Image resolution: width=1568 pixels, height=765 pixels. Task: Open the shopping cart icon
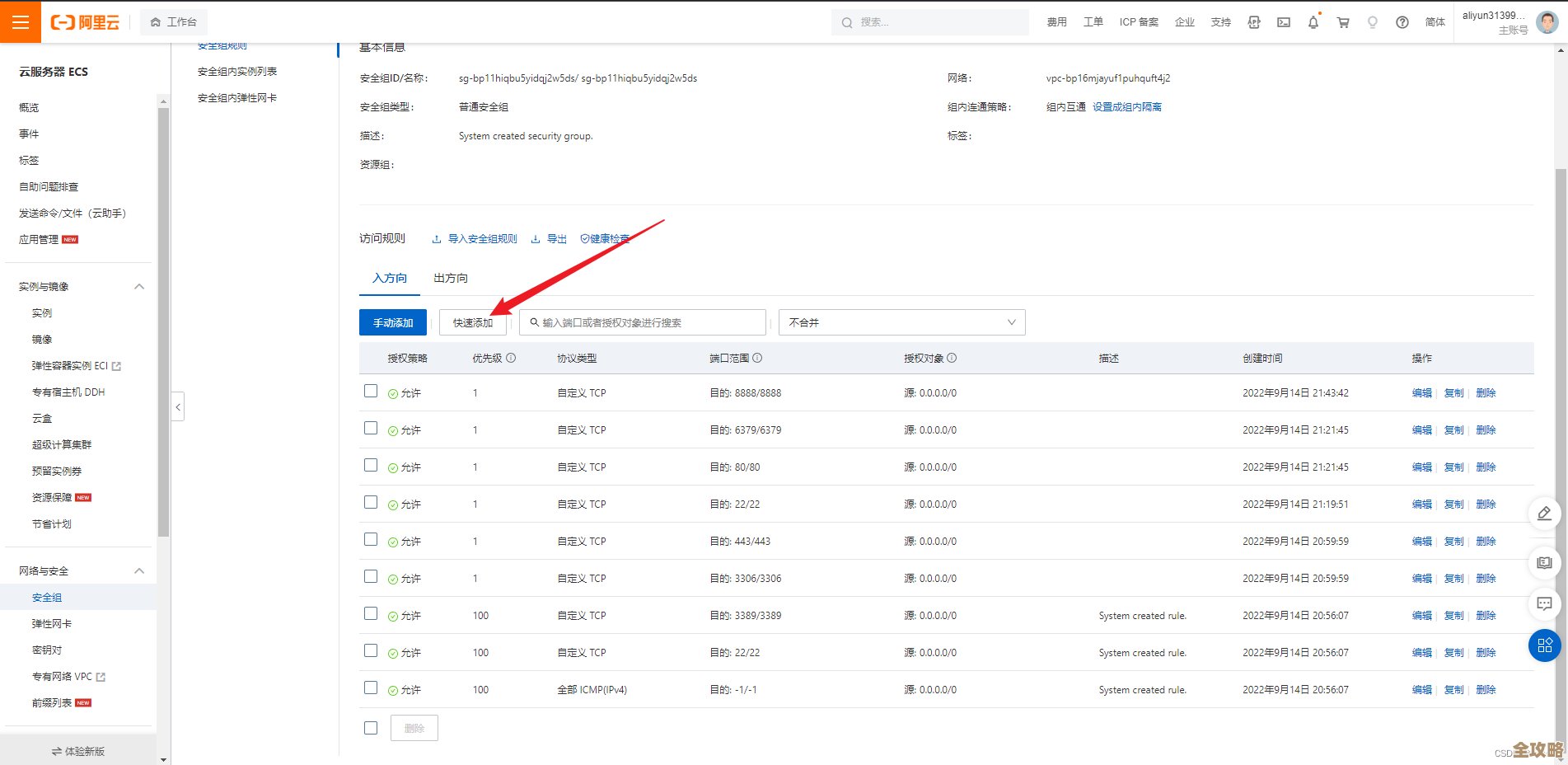[1343, 22]
